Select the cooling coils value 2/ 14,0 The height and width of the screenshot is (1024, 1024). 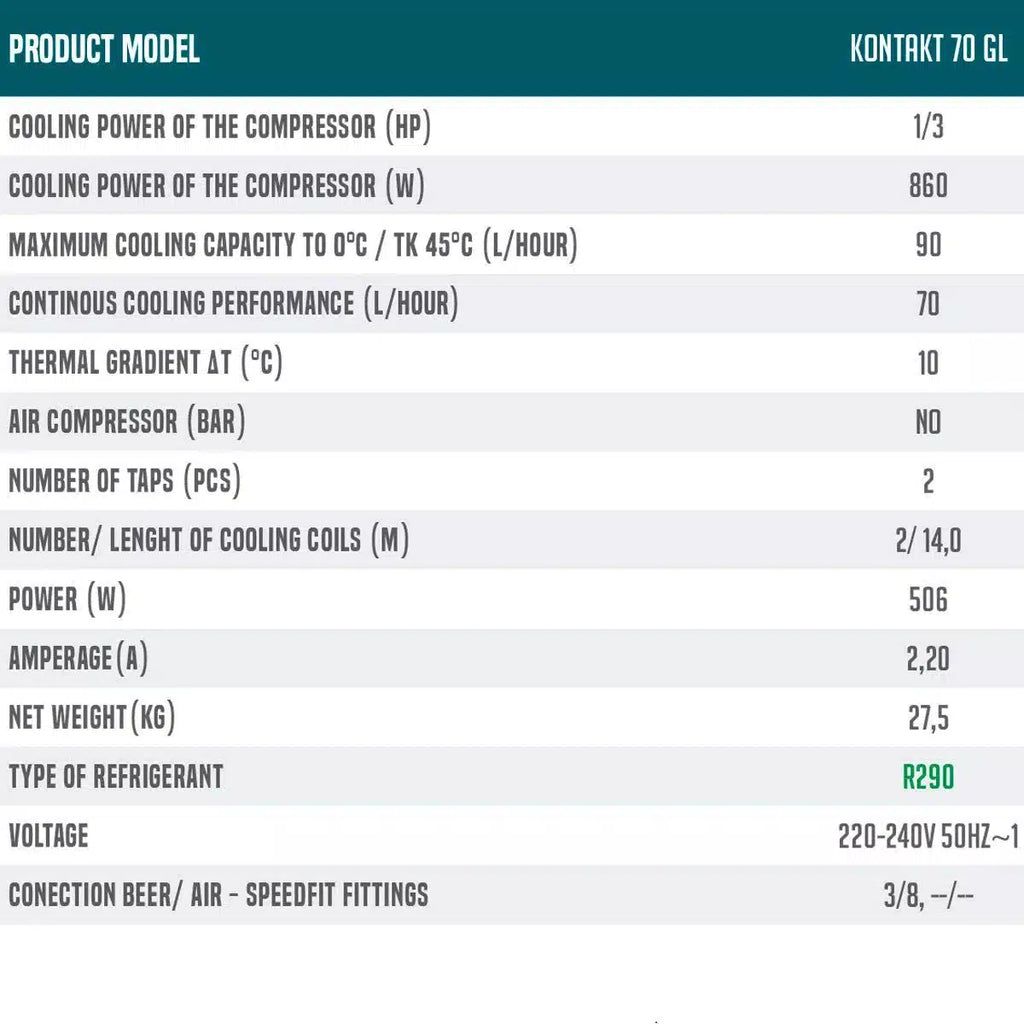click(x=928, y=541)
